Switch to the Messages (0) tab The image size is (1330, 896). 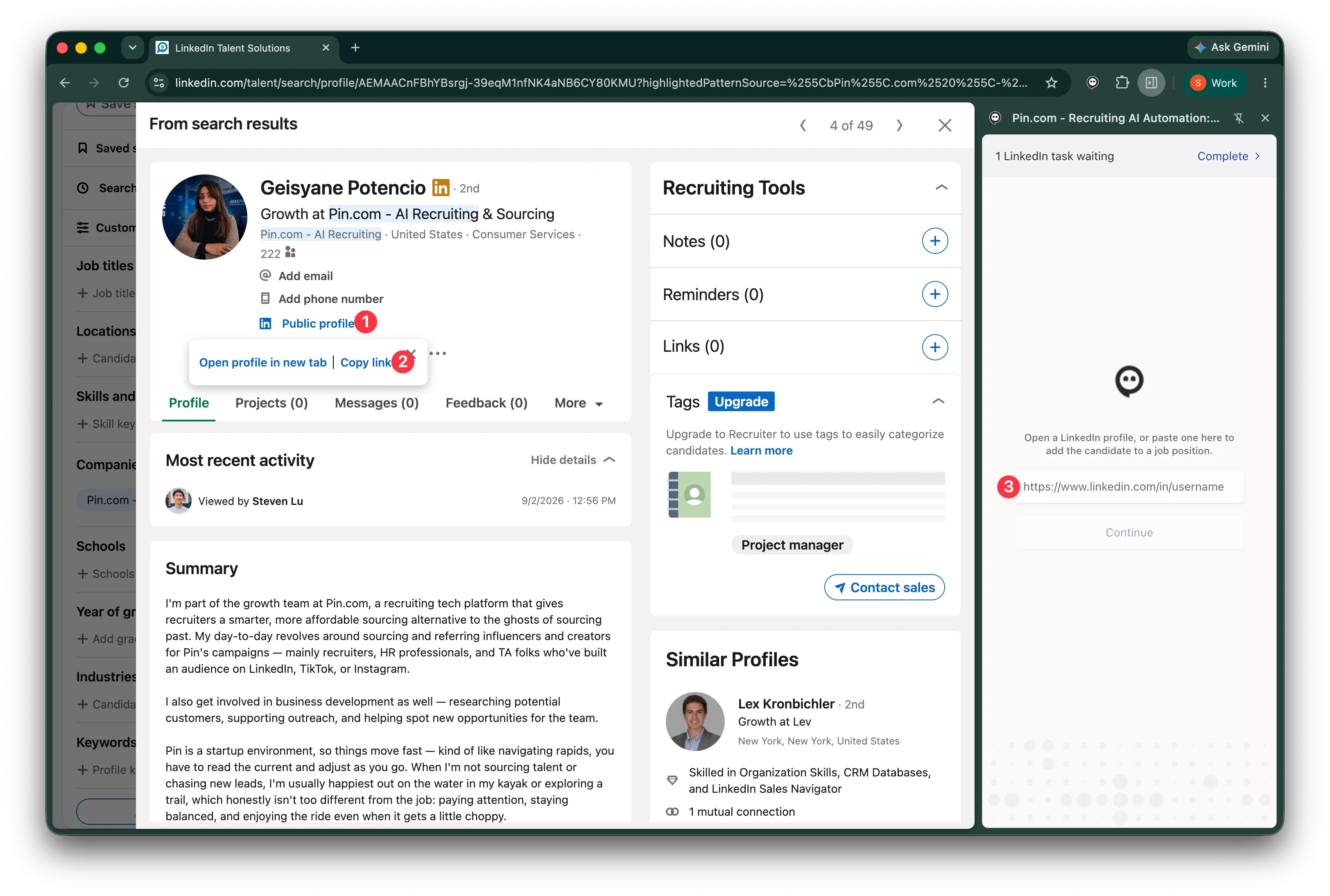[376, 403]
